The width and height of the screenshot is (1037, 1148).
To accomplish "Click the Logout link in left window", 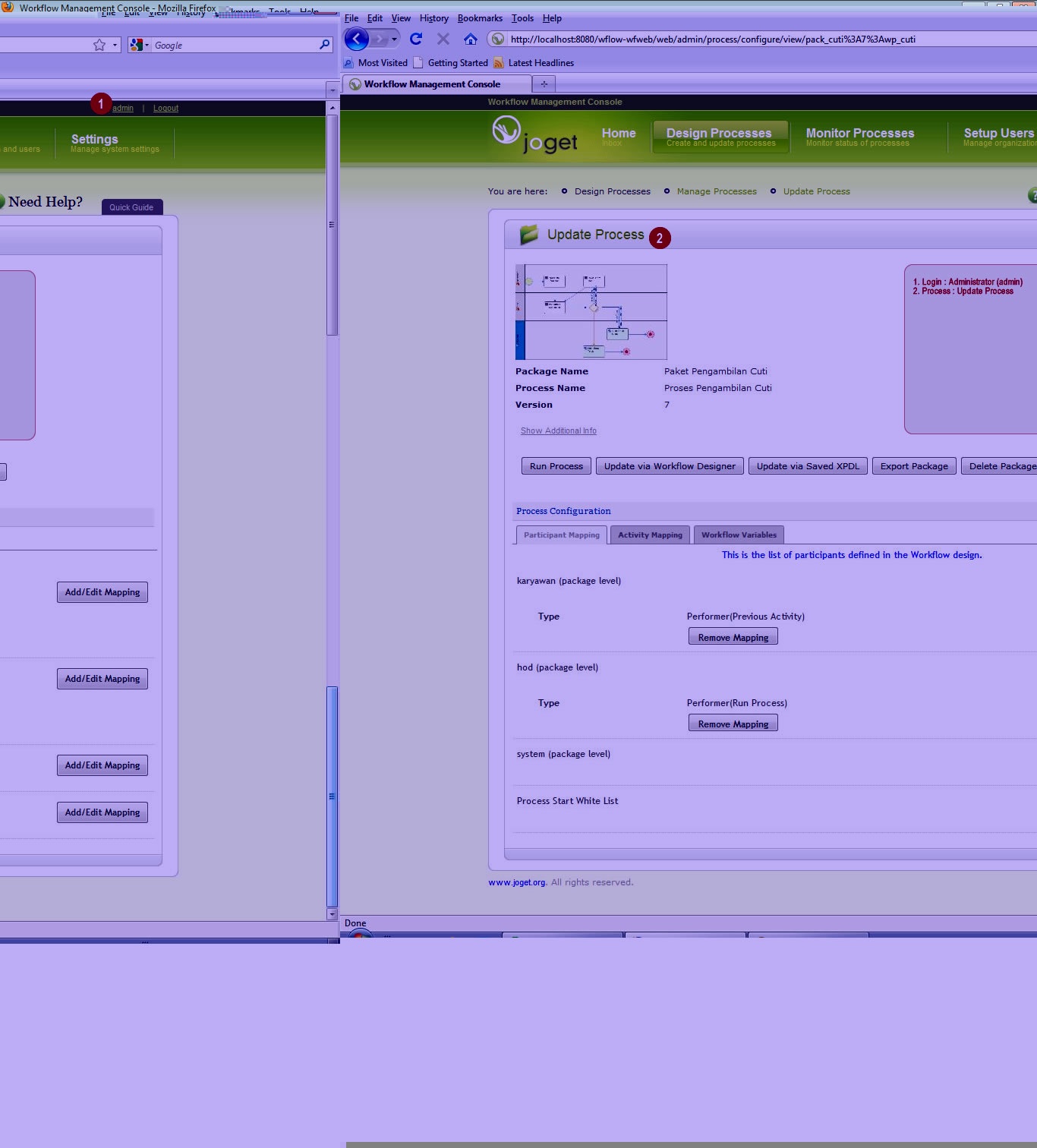I will 165,108.
